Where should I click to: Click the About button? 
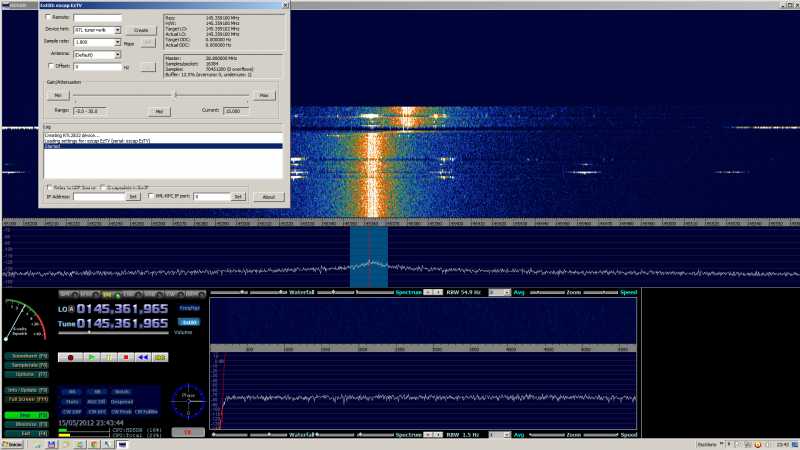tap(267, 197)
